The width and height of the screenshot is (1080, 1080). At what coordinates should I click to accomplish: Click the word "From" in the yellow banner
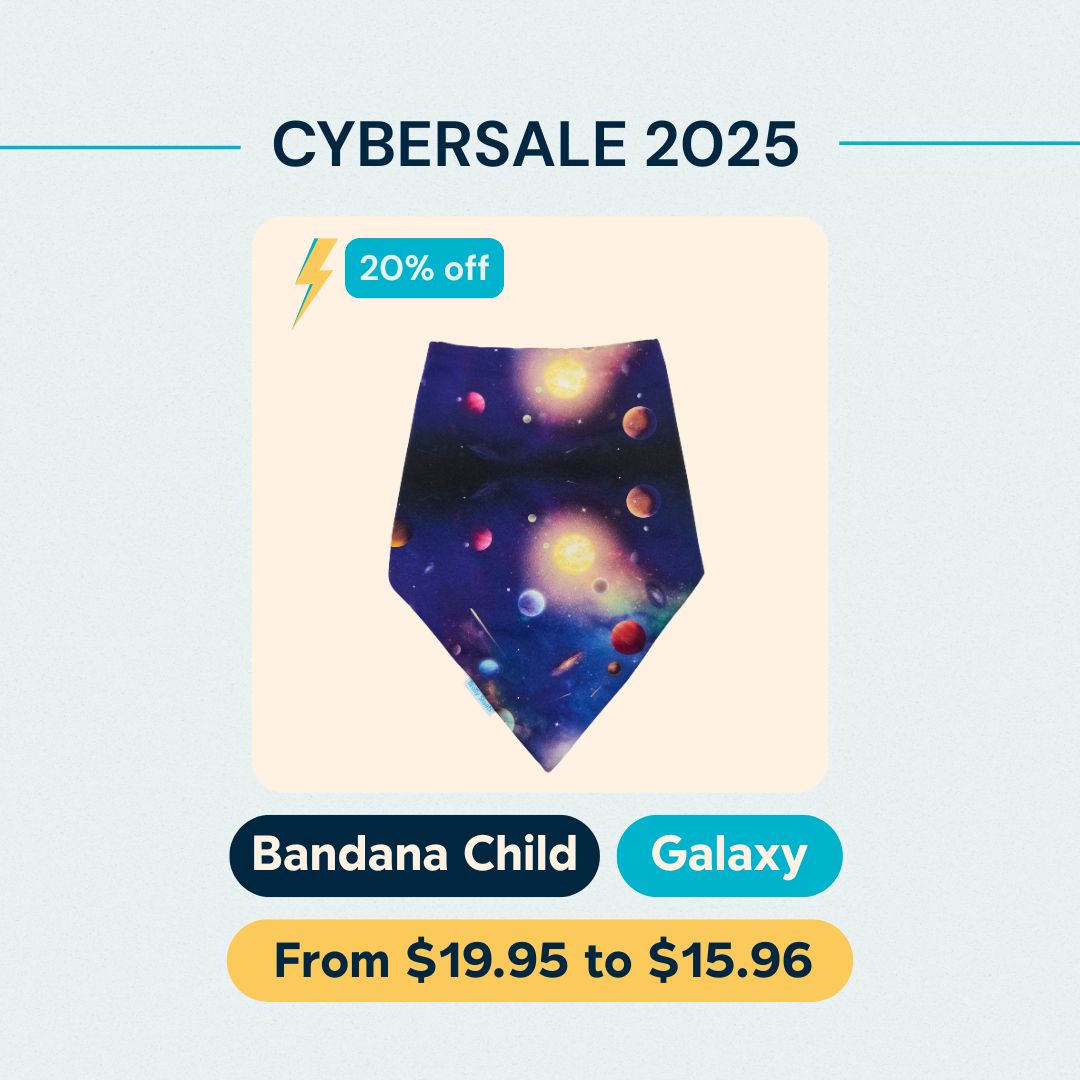331,961
